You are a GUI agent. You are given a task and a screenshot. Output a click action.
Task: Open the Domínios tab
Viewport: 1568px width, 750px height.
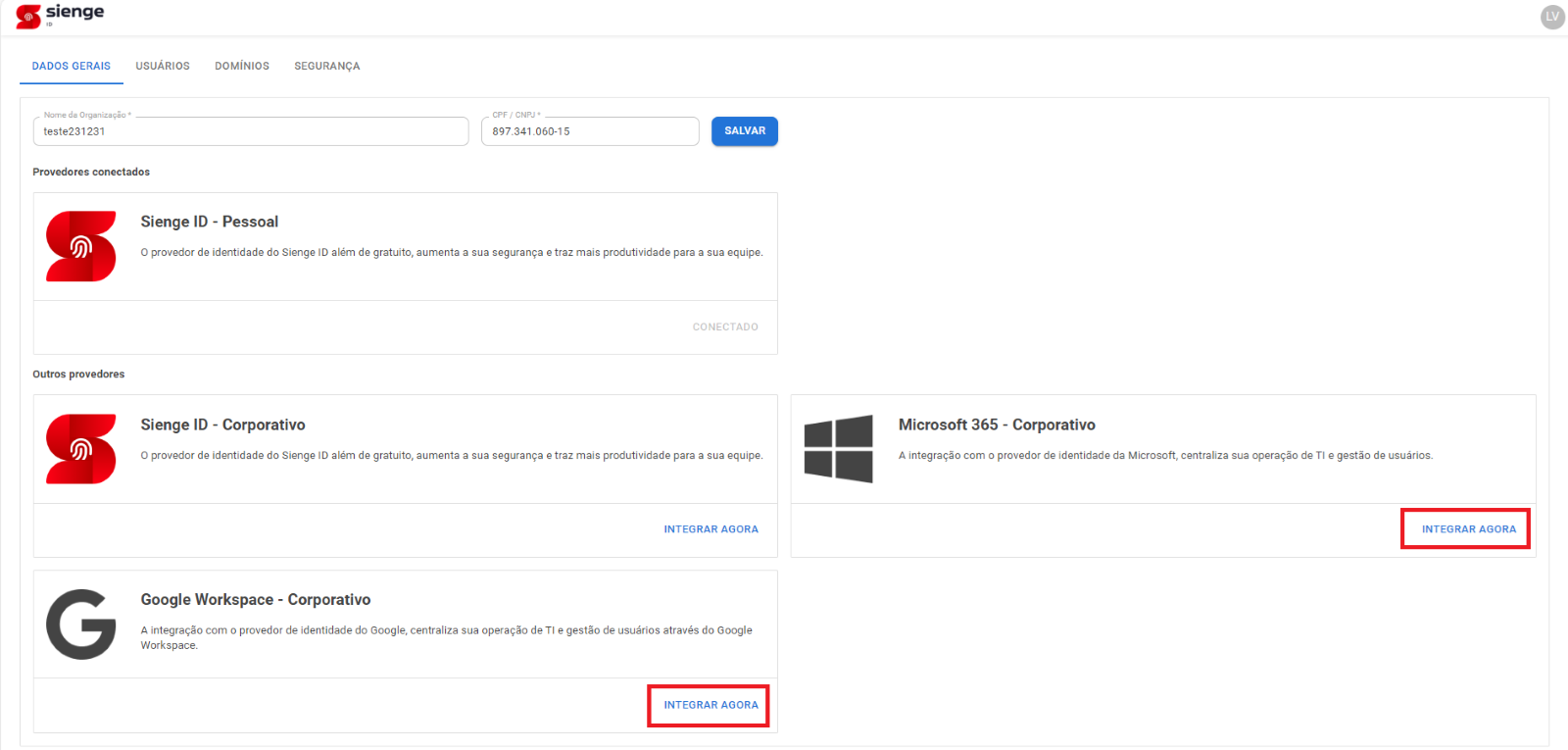(x=242, y=66)
